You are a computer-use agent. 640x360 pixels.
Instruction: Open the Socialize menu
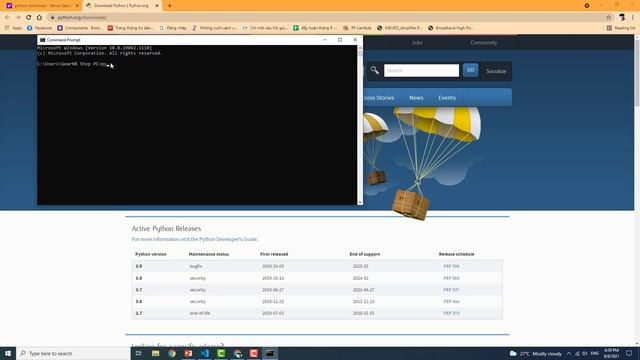point(496,71)
